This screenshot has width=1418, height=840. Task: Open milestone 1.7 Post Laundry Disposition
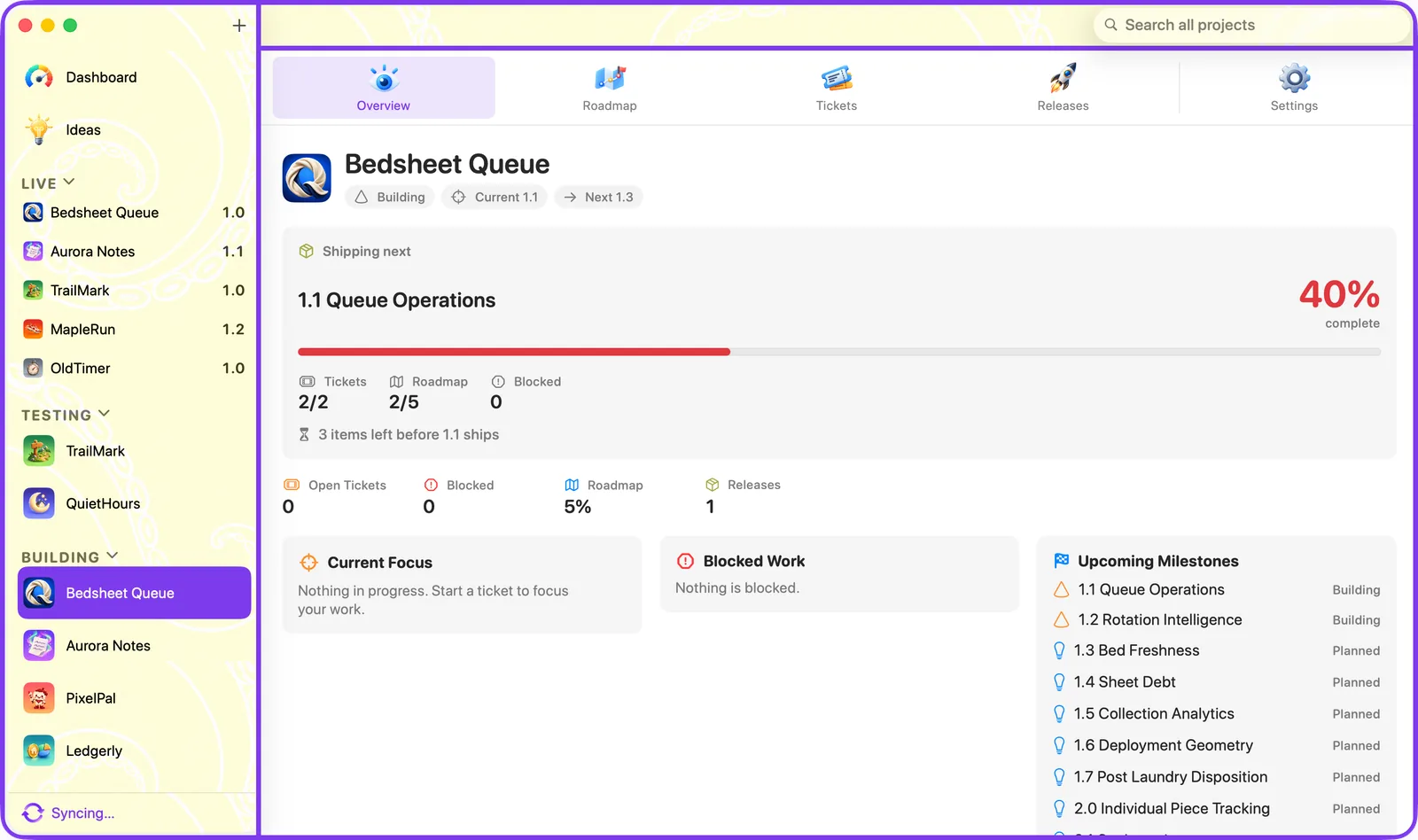[x=1216, y=777]
